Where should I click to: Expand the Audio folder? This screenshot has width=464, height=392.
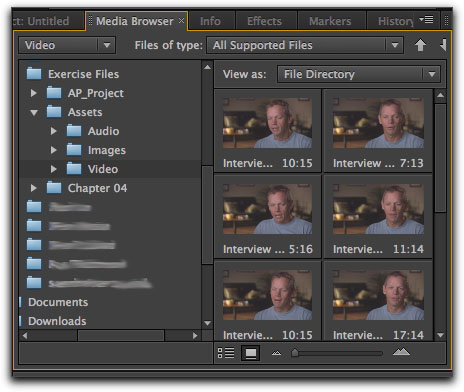coord(54,131)
